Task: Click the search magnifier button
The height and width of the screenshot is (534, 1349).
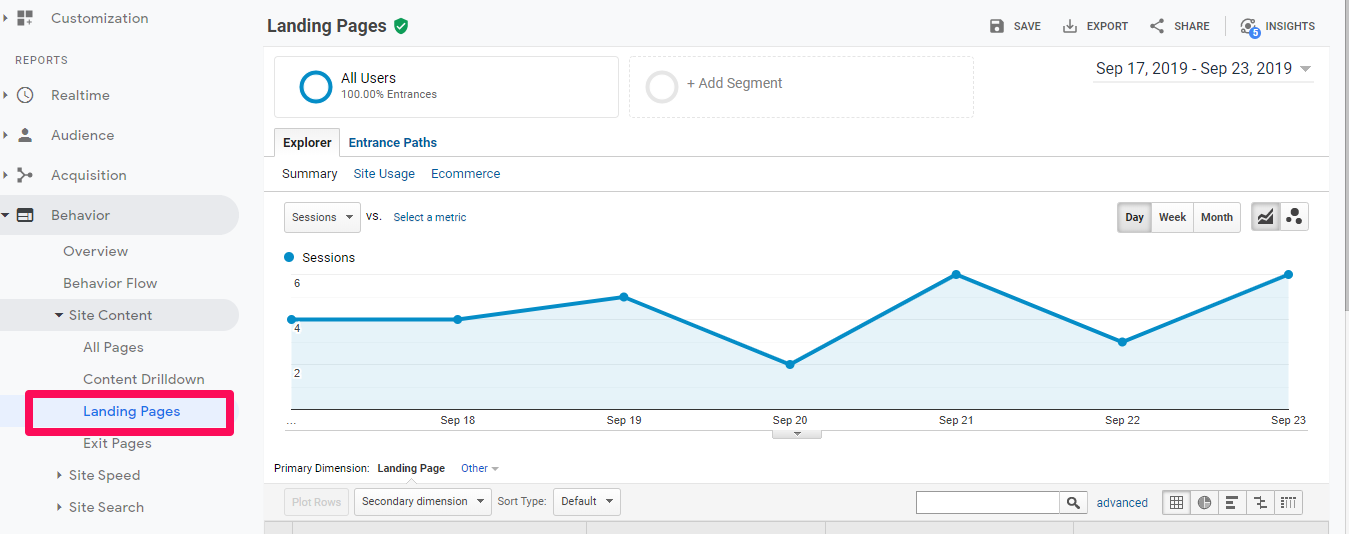Action: (x=1073, y=502)
